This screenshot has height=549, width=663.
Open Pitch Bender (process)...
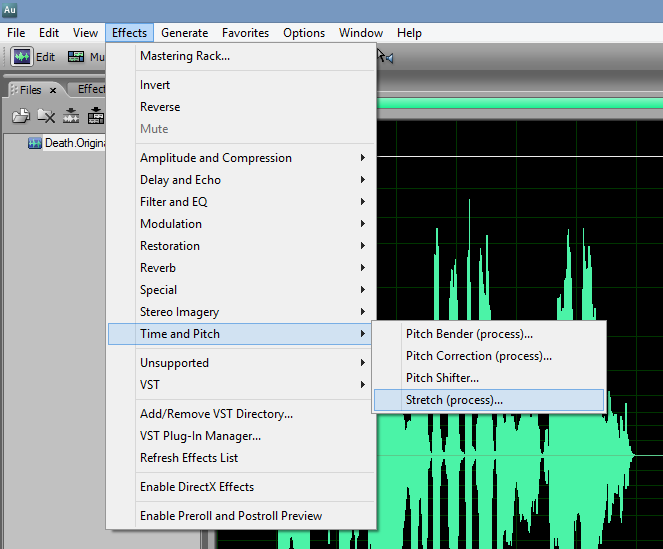click(x=469, y=334)
